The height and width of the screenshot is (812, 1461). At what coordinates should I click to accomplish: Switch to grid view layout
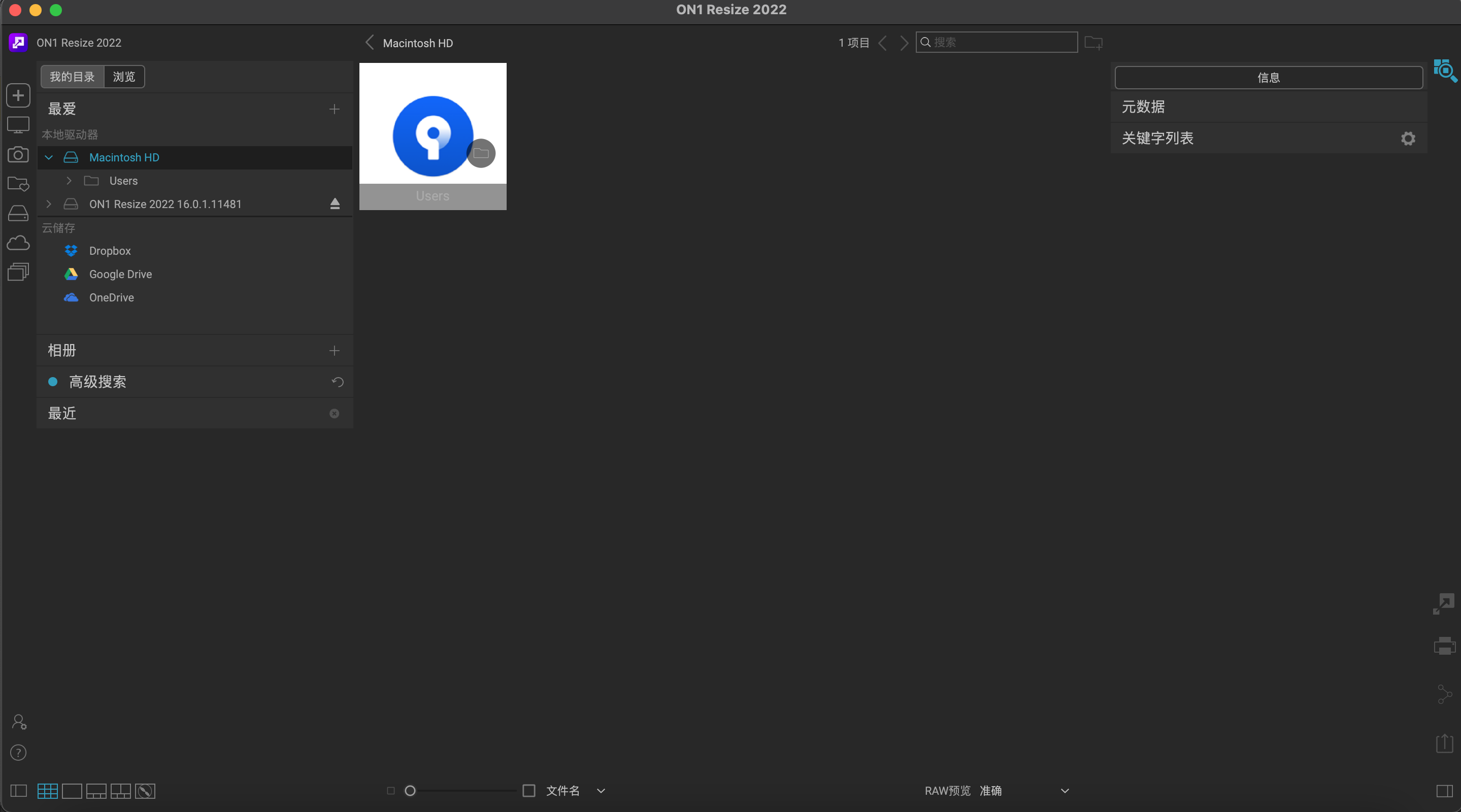pos(47,791)
